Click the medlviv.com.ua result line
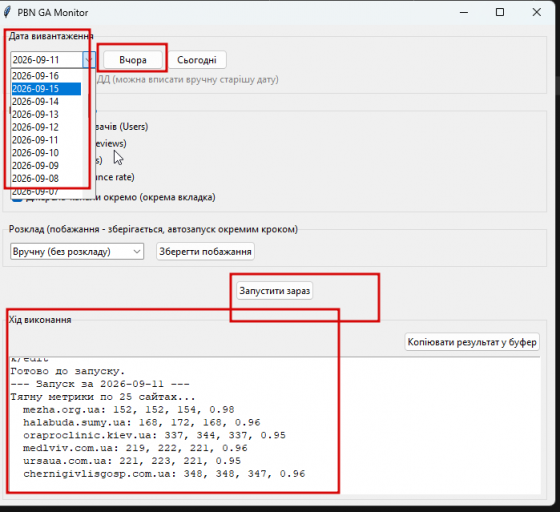 pos(135,448)
